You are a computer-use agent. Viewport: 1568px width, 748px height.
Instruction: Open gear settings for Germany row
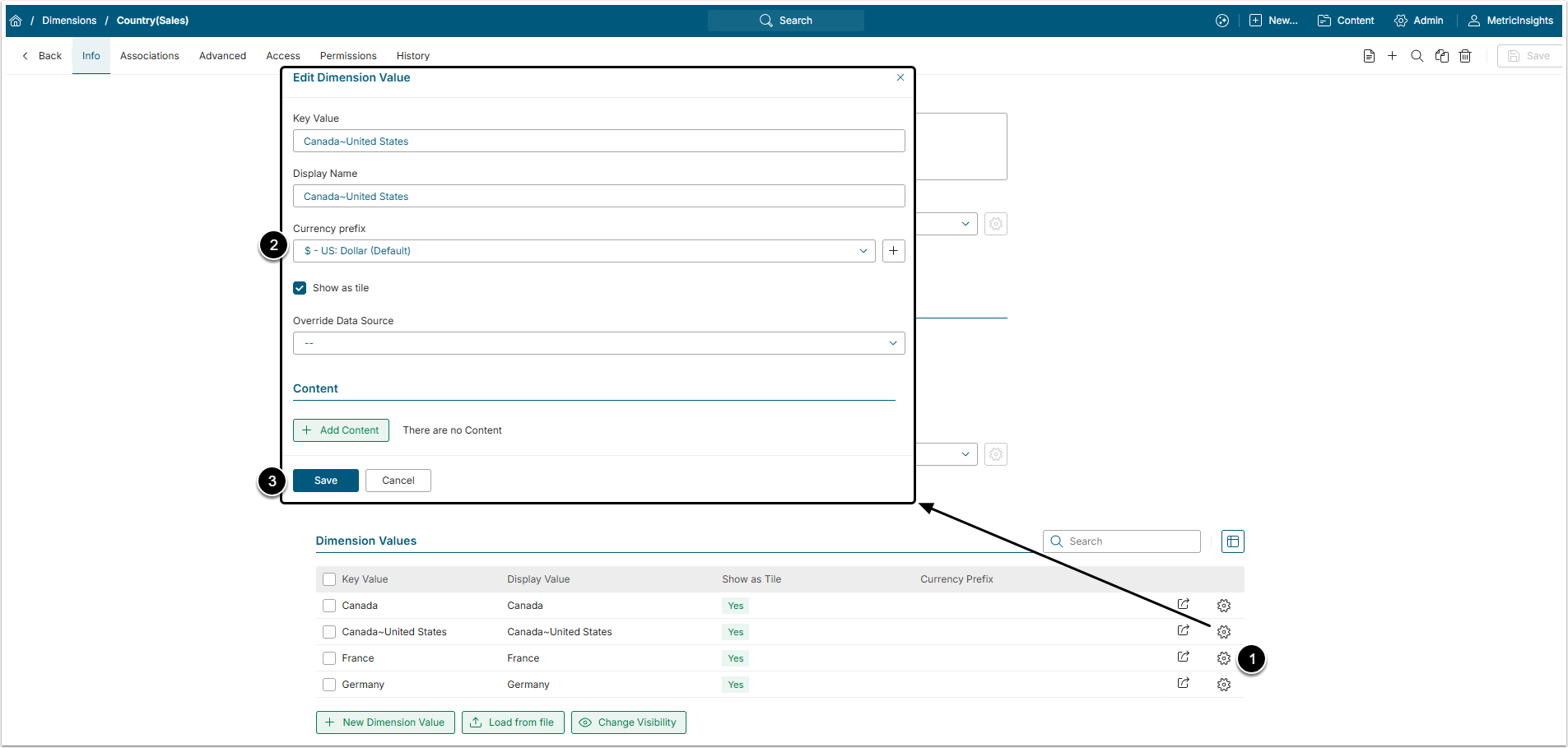[1224, 685]
